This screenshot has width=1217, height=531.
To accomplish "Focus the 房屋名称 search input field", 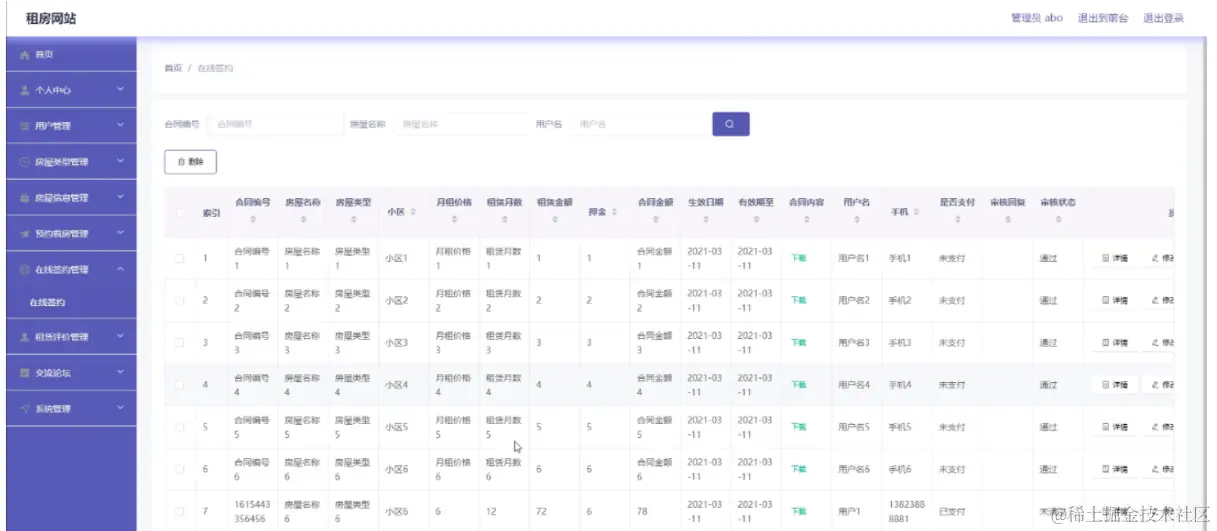I will (x=461, y=124).
